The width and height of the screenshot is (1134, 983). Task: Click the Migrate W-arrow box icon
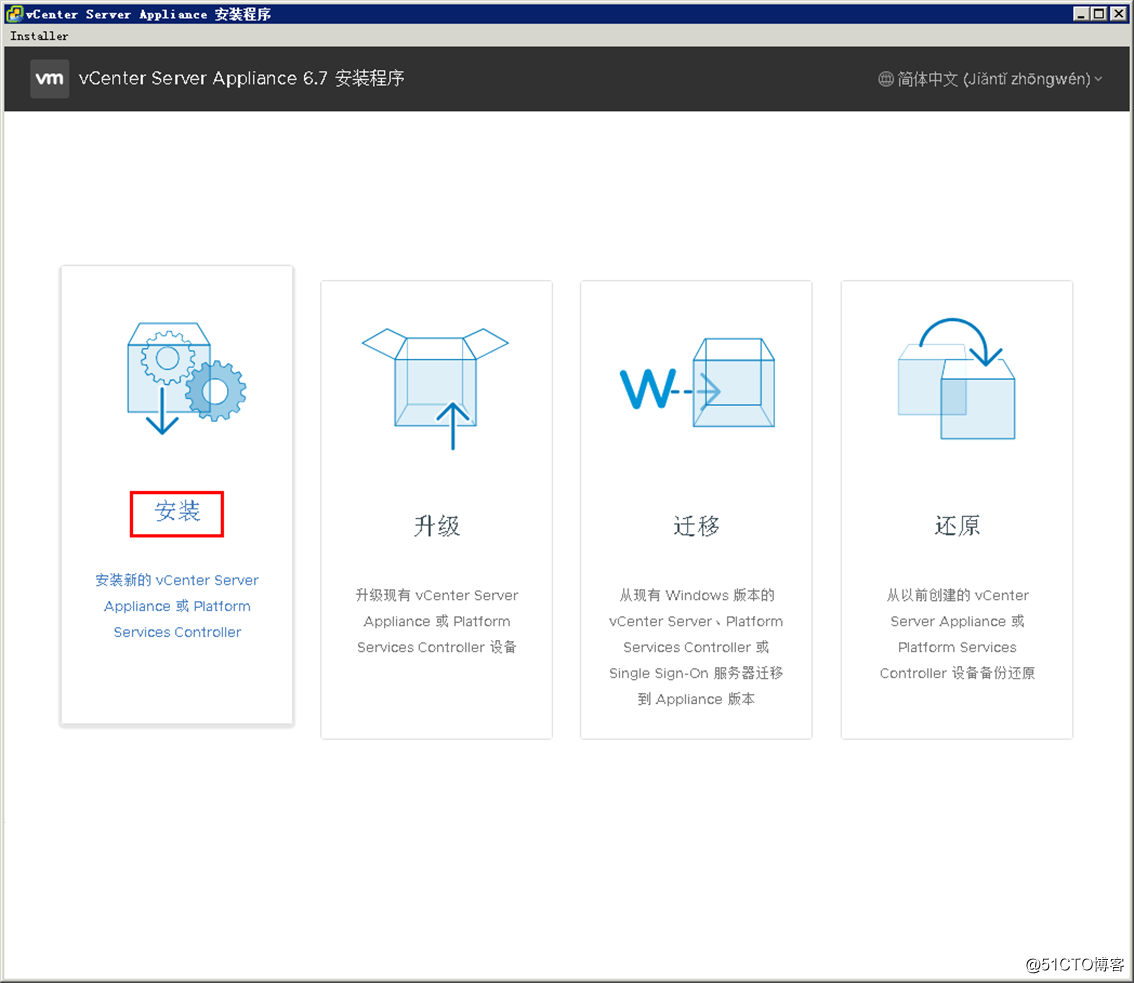[697, 383]
